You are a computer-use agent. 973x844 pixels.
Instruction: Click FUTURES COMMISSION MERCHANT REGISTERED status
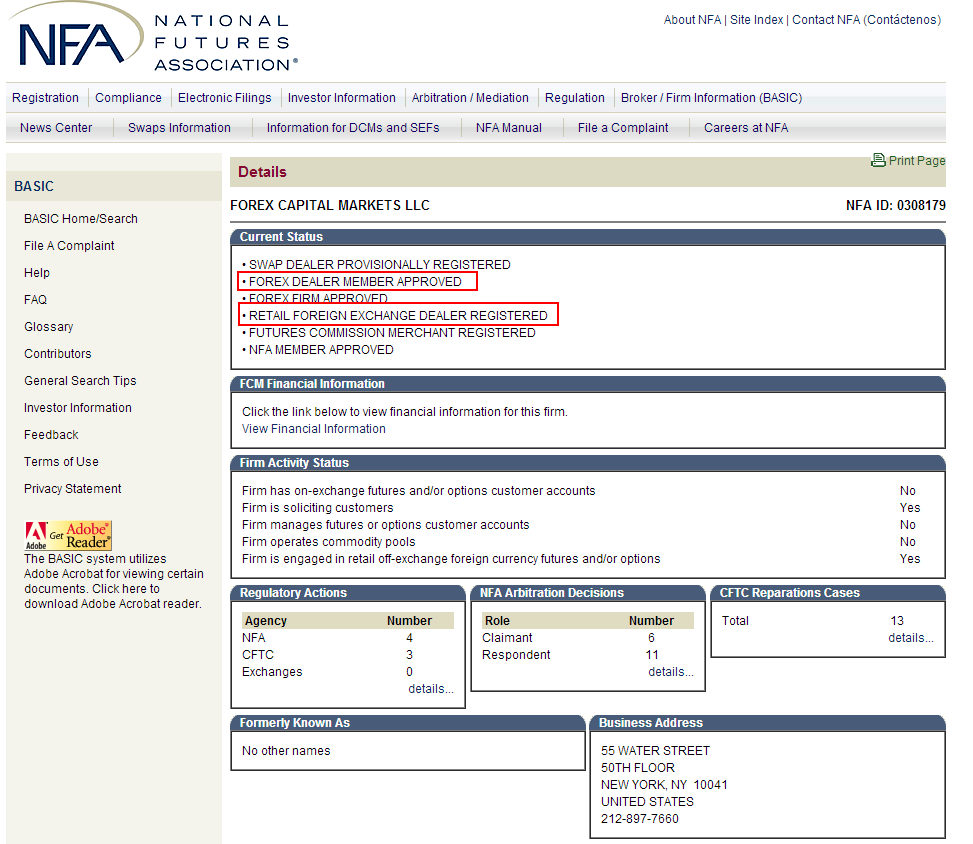(x=392, y=333)
